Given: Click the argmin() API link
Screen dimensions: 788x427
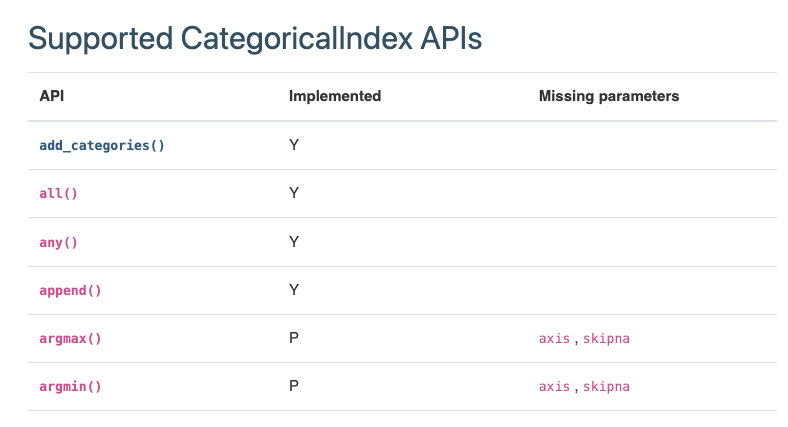Looking at the screenshot, I should pos(70,386).
